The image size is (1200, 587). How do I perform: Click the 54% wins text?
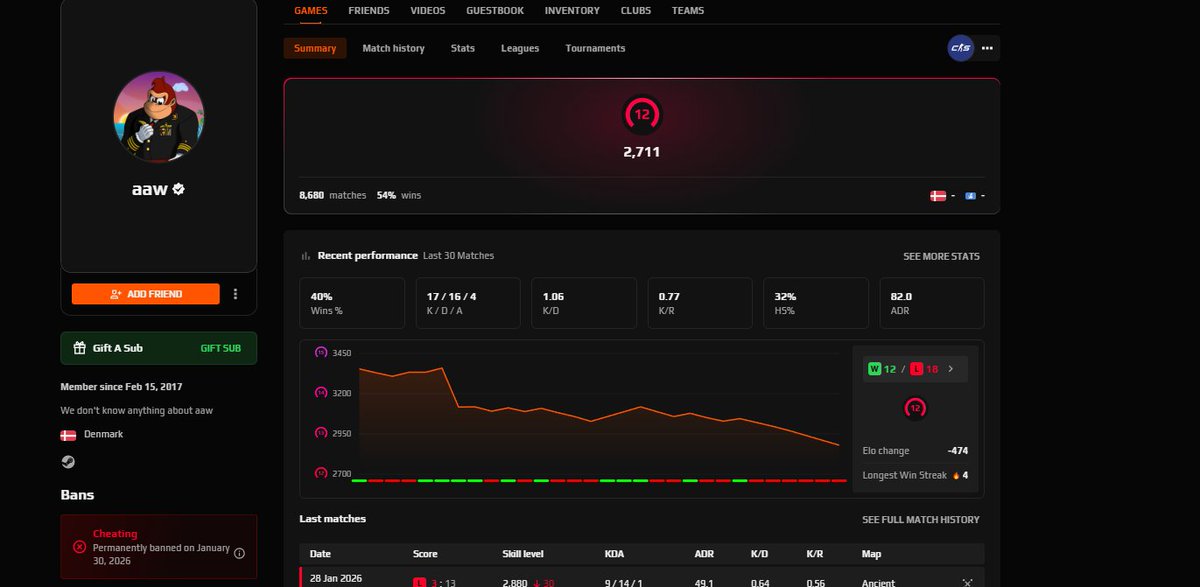(x=399, y=195)
